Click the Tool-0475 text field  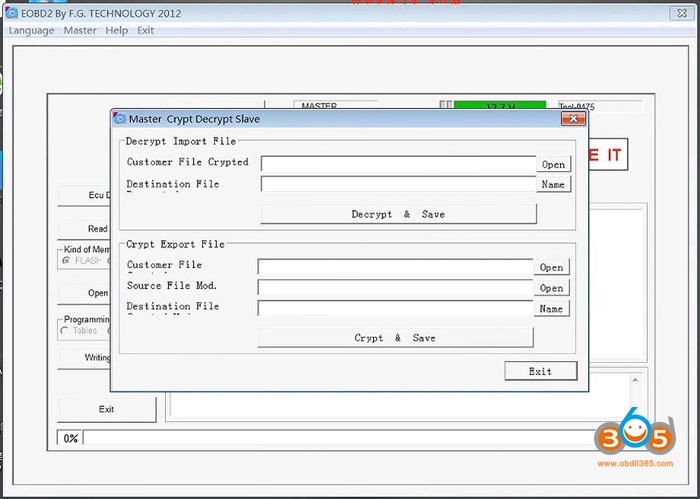600,106
